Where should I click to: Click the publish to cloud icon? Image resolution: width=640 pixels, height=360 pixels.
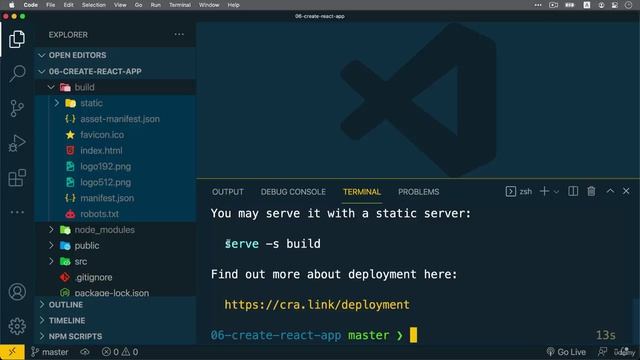coord(85,352)
